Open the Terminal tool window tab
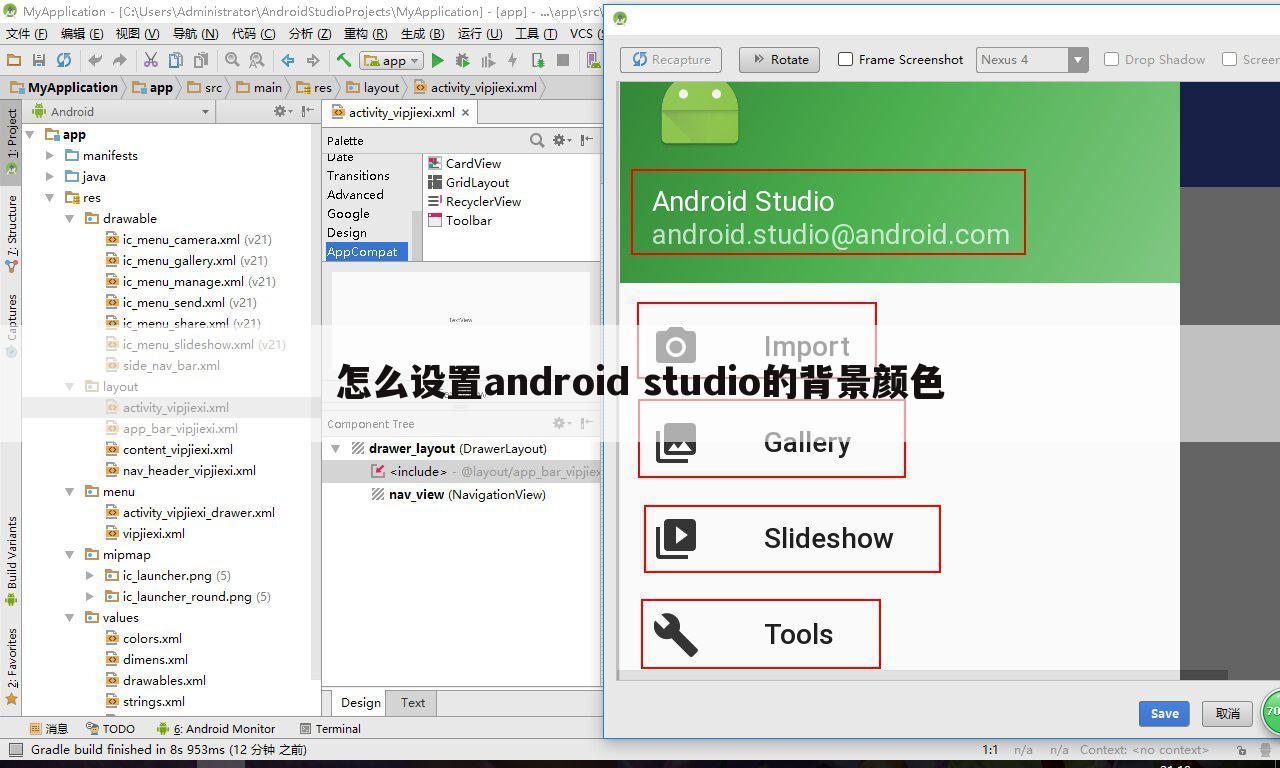This screenshot has width=1280, height=768. (x=330, y=728)
